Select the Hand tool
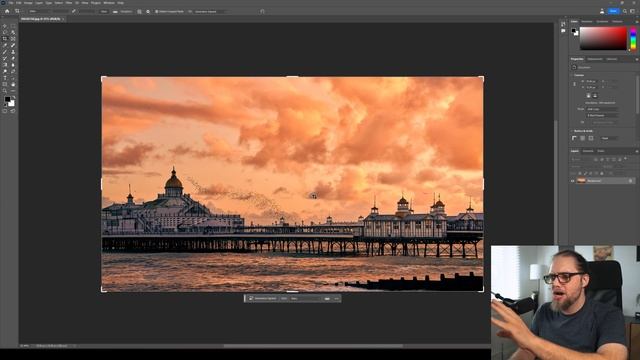Viewport: 640px width, 360px height. point(13,84)
